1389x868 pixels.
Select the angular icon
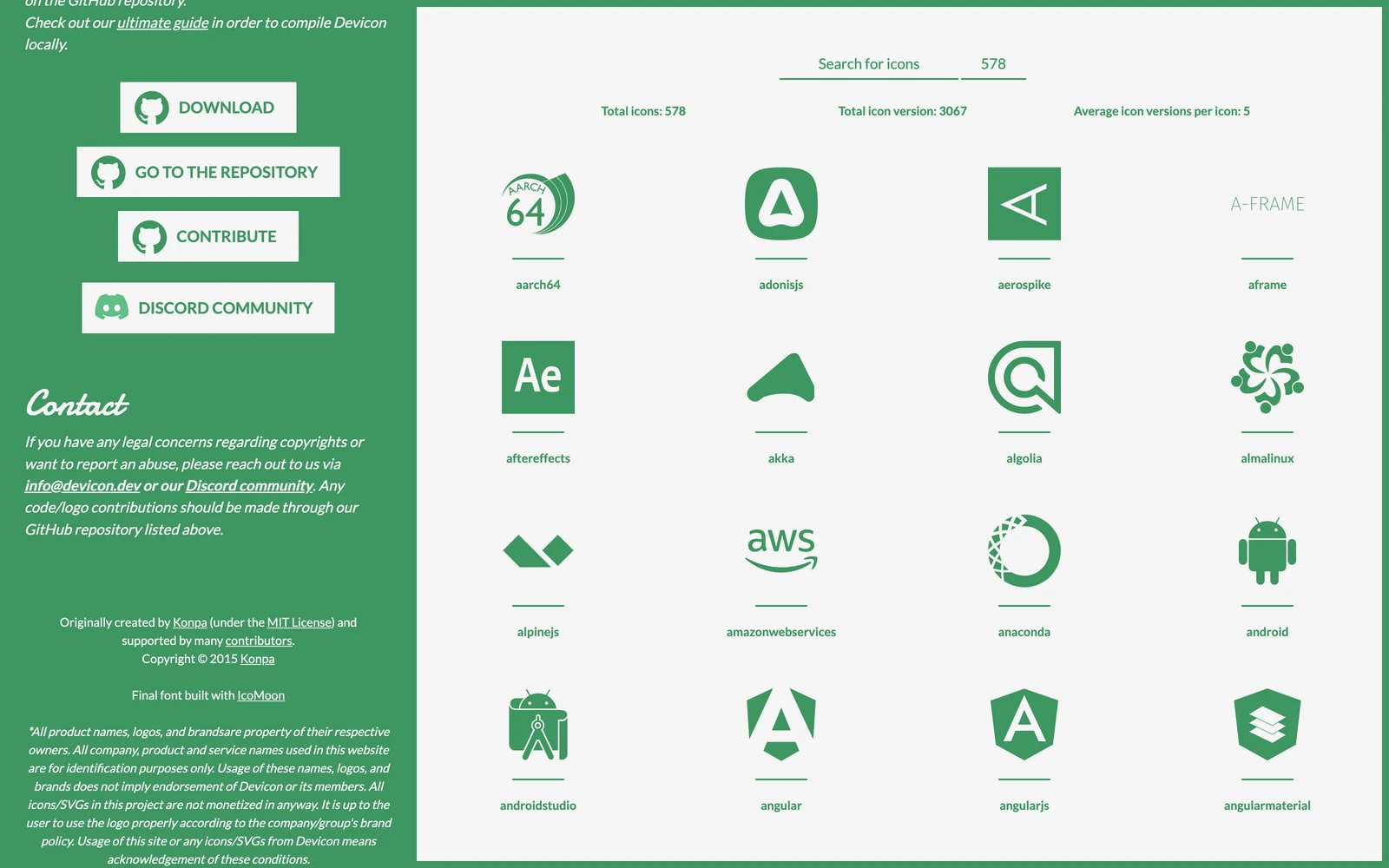click(x=781, y=725)
